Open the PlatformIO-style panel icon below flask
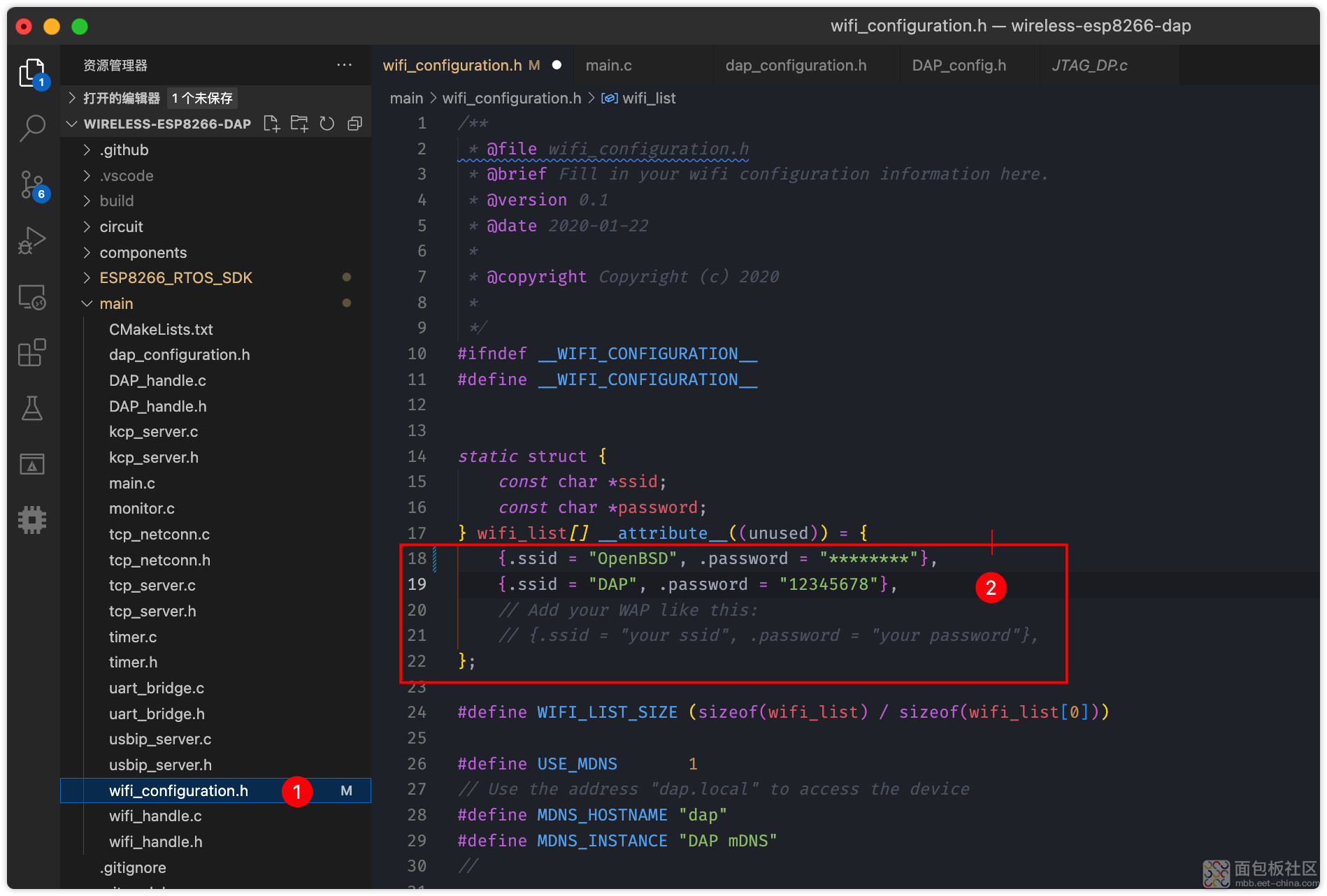The height and width of the screenshot is (896, 1327). tap(32, 464)
